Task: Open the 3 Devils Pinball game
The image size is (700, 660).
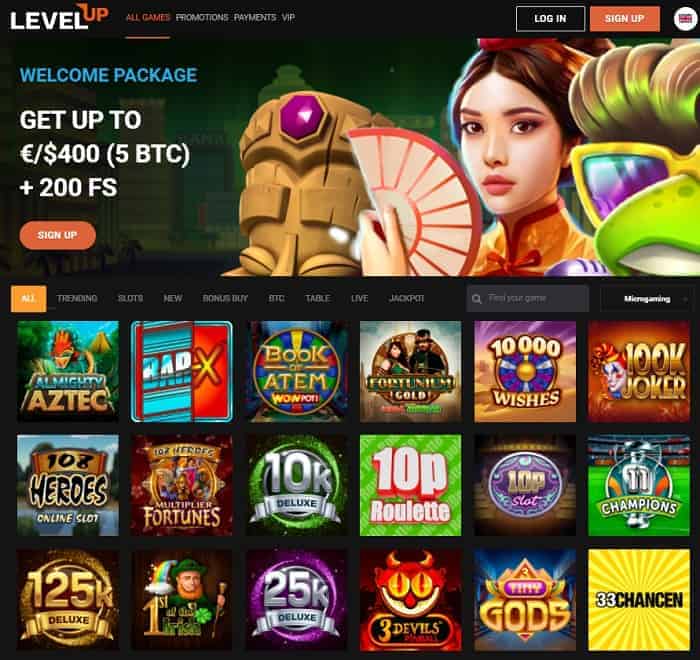Action: [410, 600]
